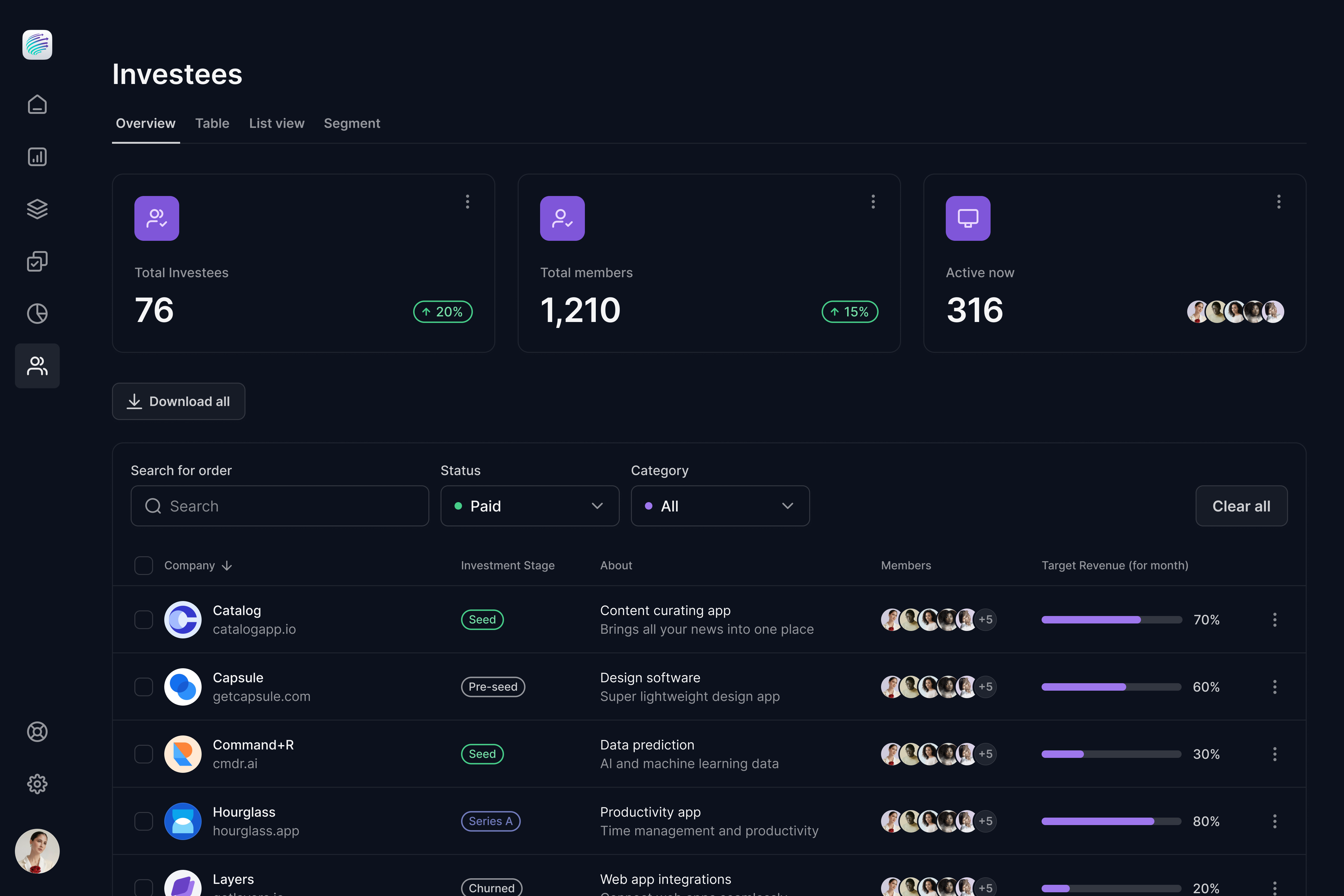This screenshot has height=896, width=1344.
Task: Open the bar chart dashboard icon
Action: click(x=37, y=156)
